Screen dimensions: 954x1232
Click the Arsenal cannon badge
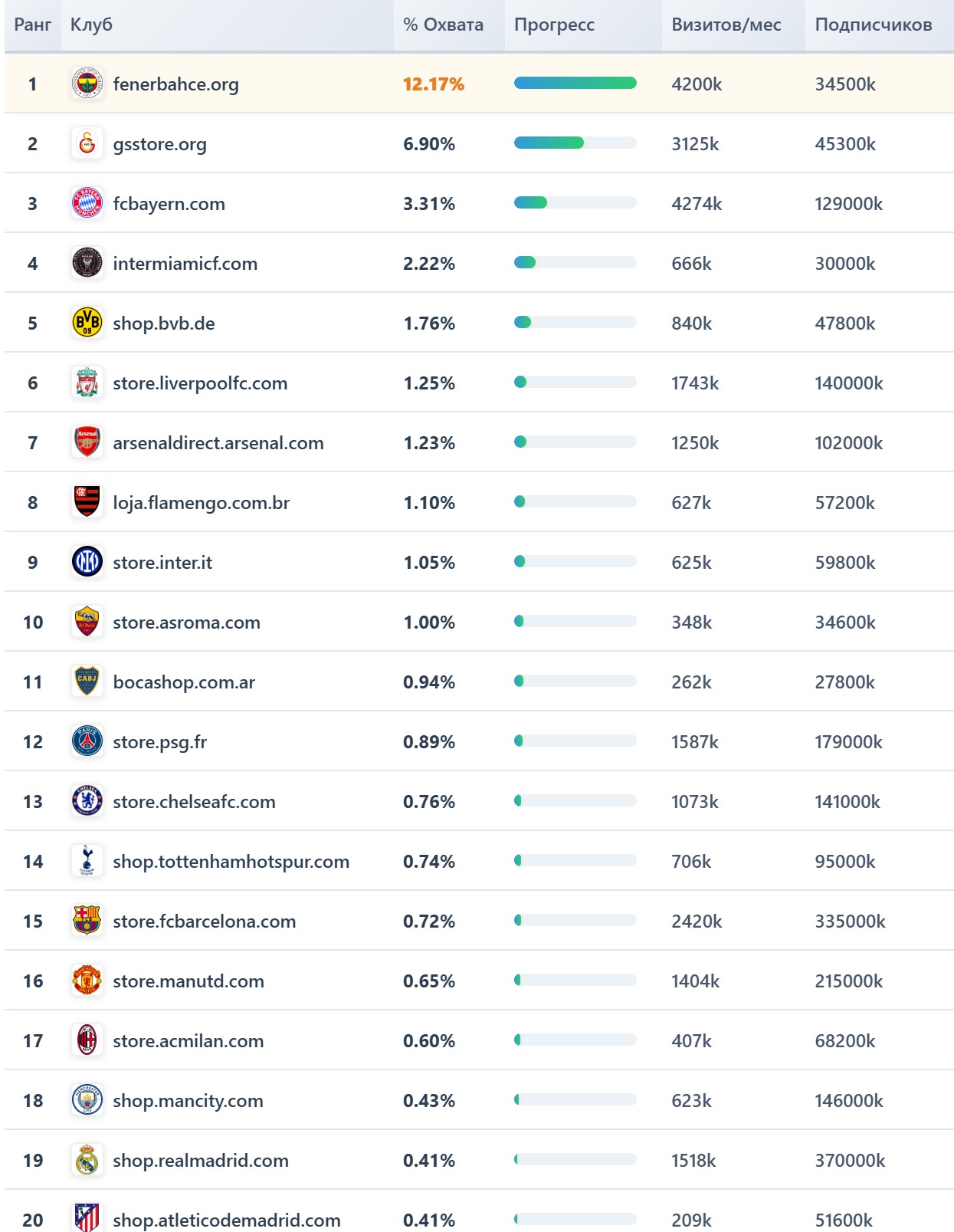coord(87,442)
